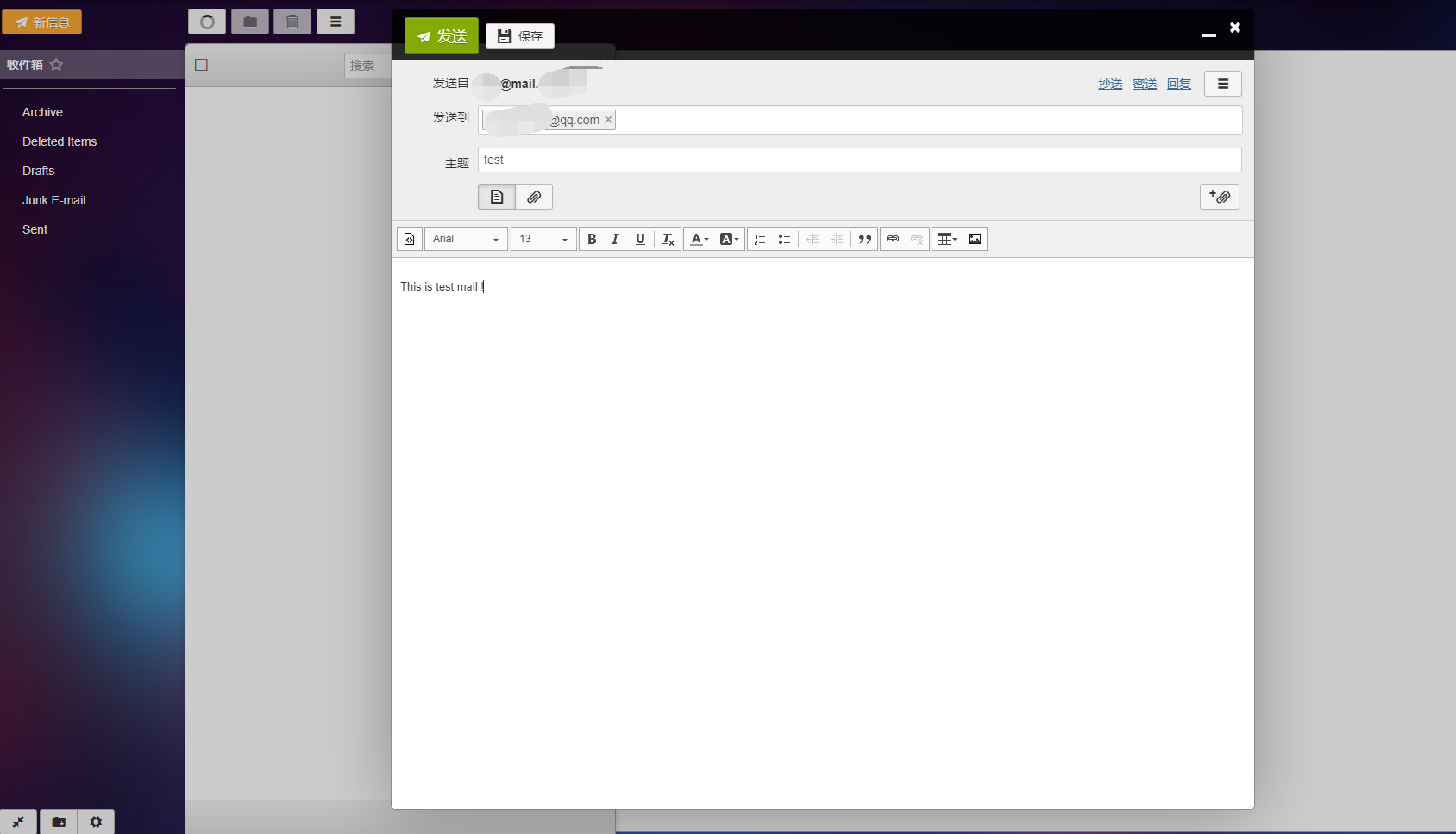Screen dimensions: 1456x834
Task: Insert an image with the picture icon
Action: (975, 239)
